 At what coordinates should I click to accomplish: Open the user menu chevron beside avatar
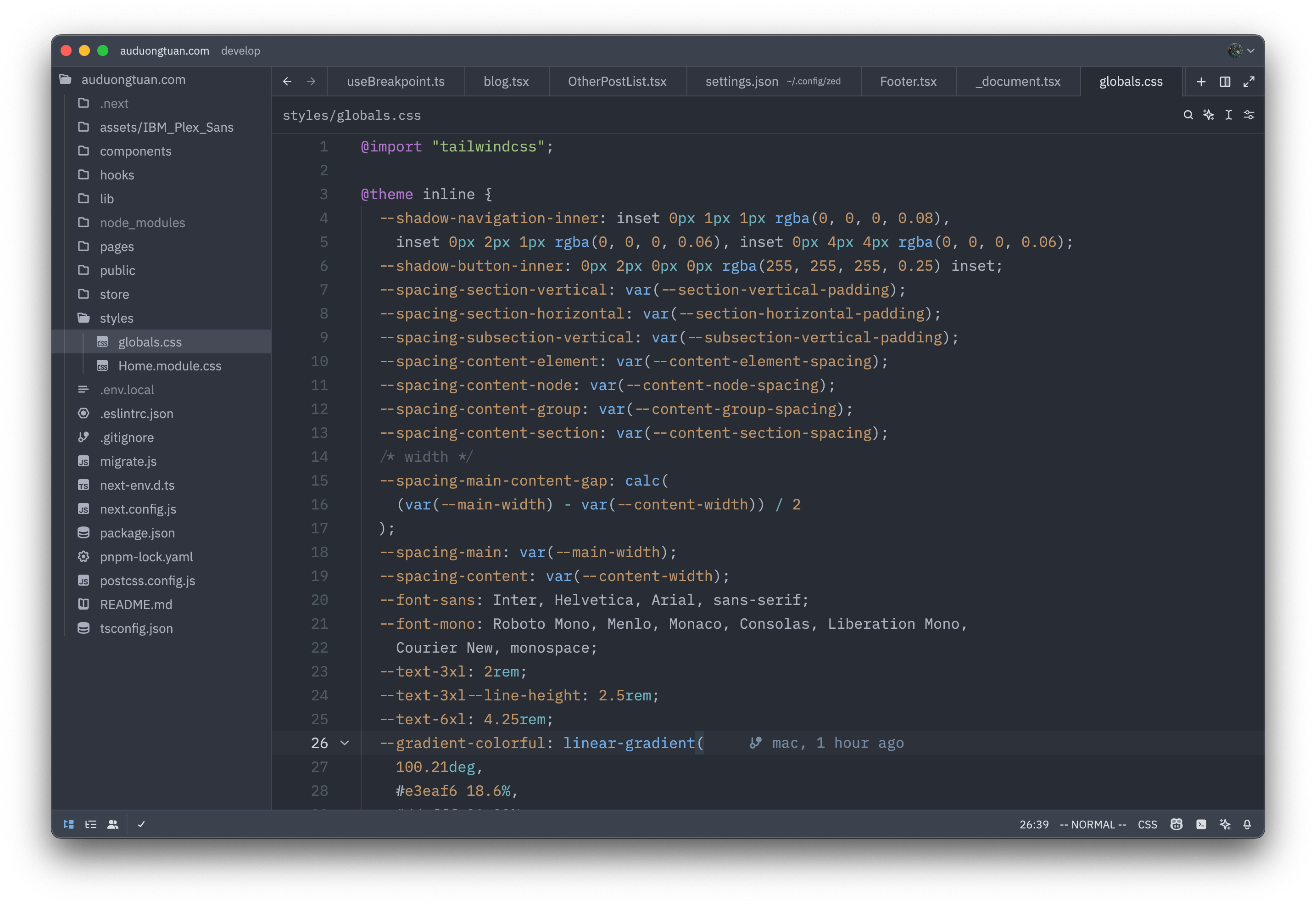(x=1250, y=51)
